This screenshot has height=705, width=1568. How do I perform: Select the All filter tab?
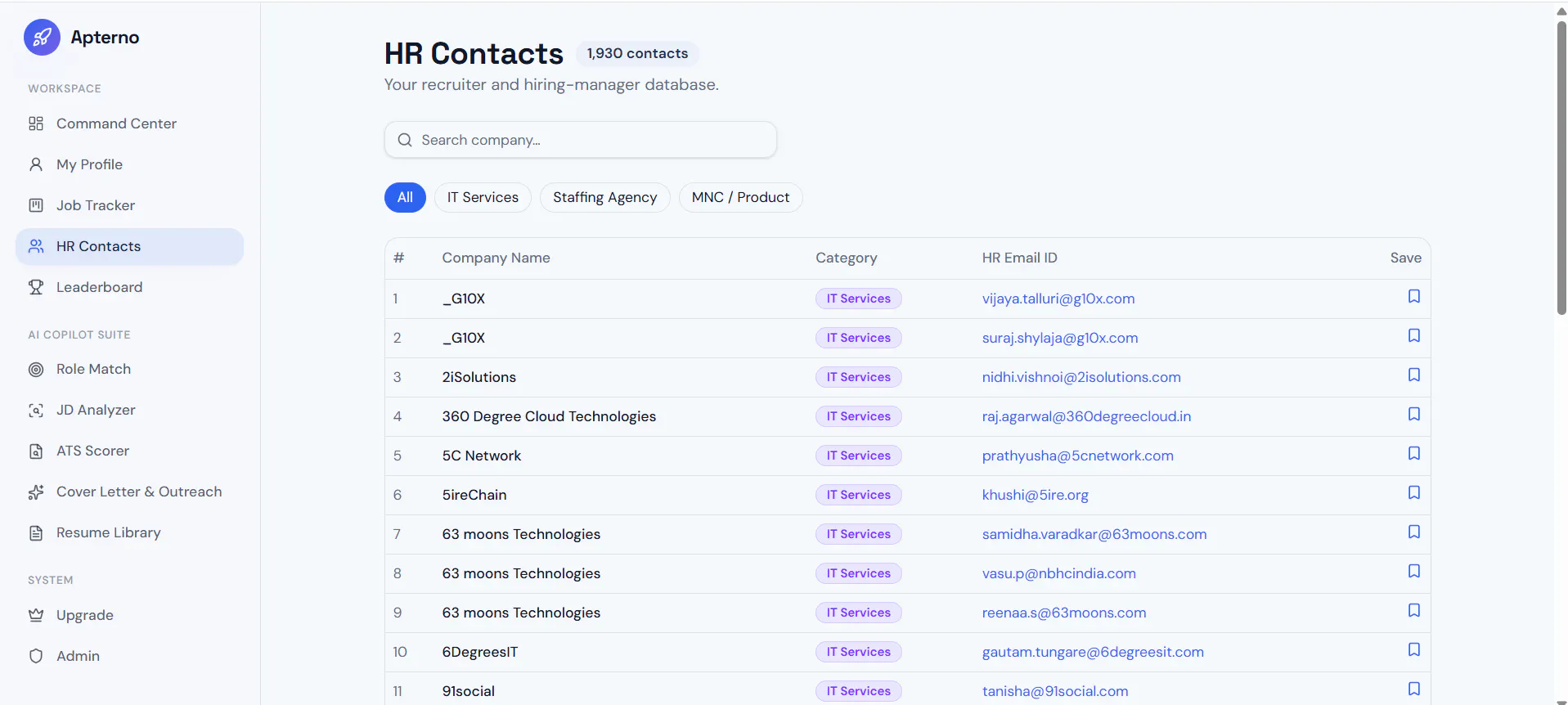tap(405, 197)
